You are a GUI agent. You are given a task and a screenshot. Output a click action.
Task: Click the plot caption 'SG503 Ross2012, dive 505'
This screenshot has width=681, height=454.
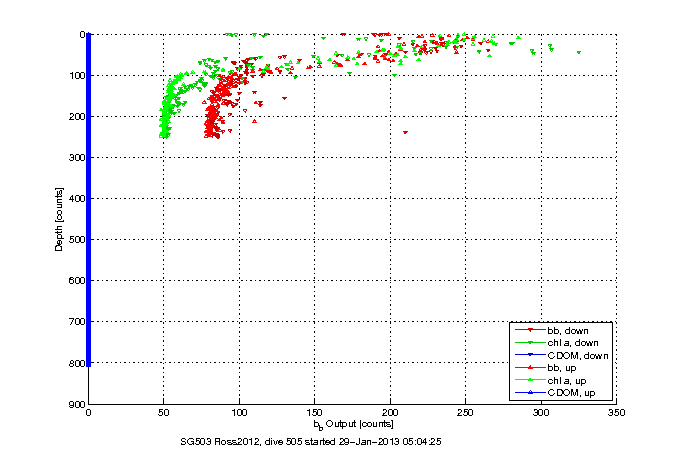tap(241, 442)
